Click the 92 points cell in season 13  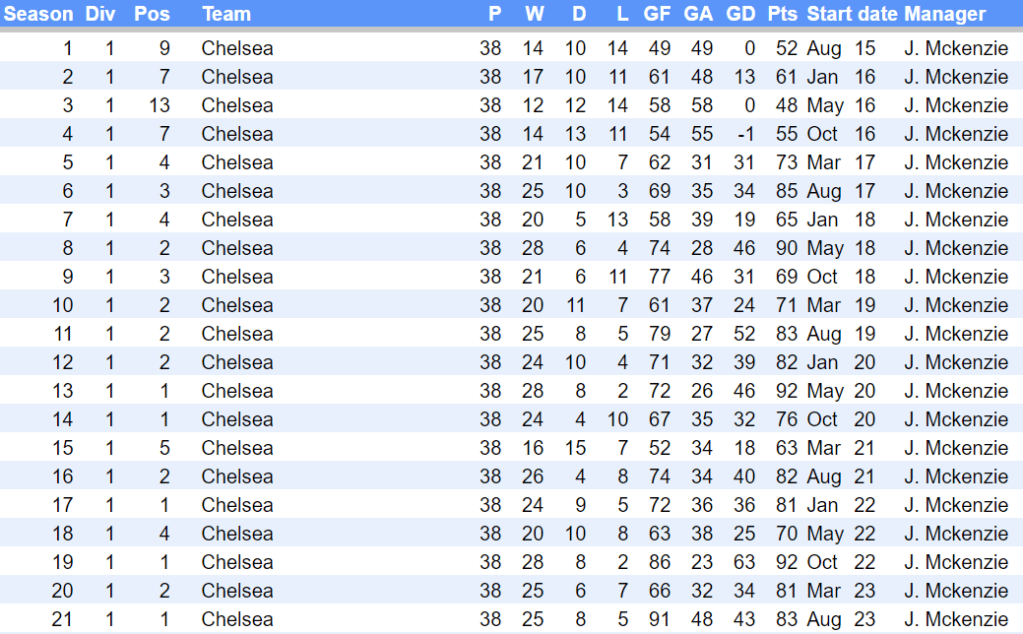point(787,391)
